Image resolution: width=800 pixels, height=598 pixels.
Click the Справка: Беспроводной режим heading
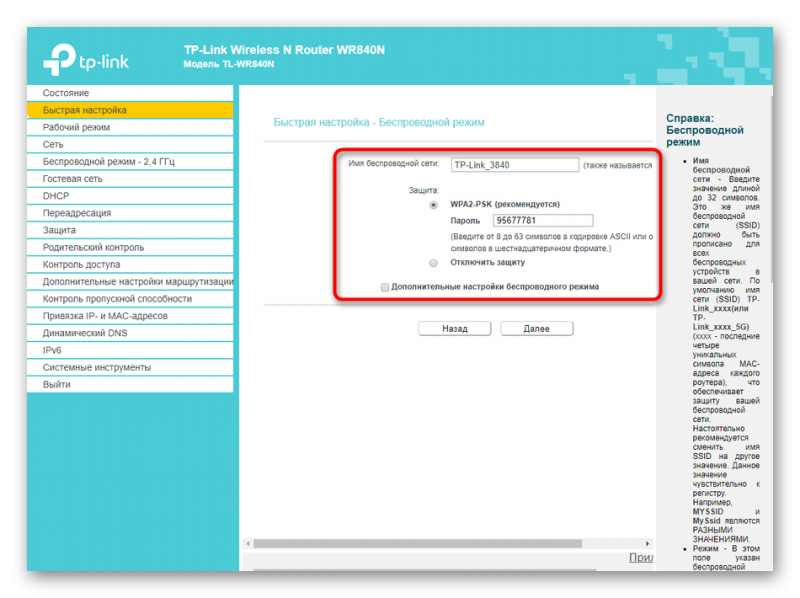[705, 130]
